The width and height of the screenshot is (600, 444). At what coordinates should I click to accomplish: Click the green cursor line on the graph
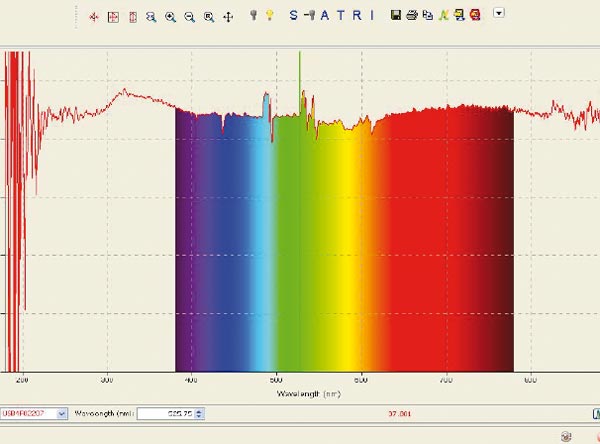click(300, 75)
